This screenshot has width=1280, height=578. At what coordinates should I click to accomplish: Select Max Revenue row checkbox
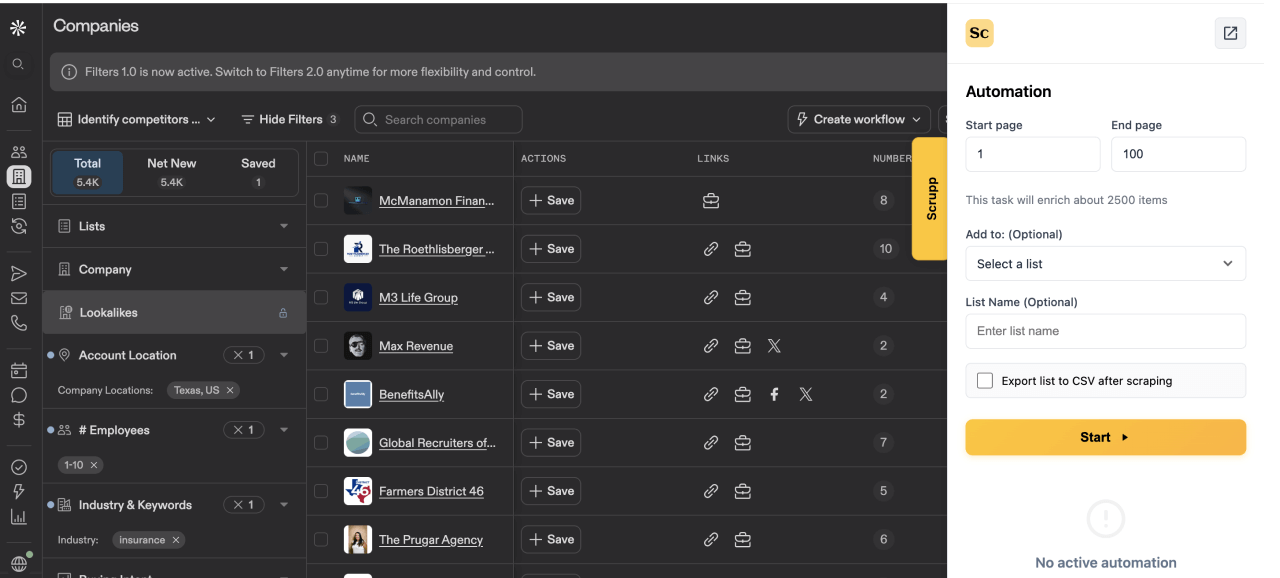tap(321, 346)
